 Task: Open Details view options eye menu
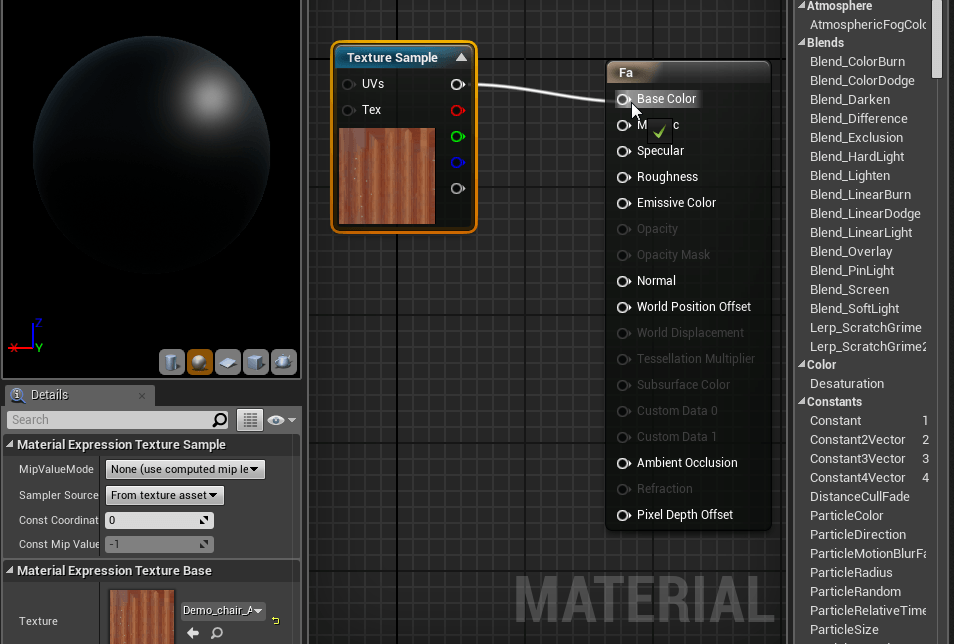coord(281,420)
